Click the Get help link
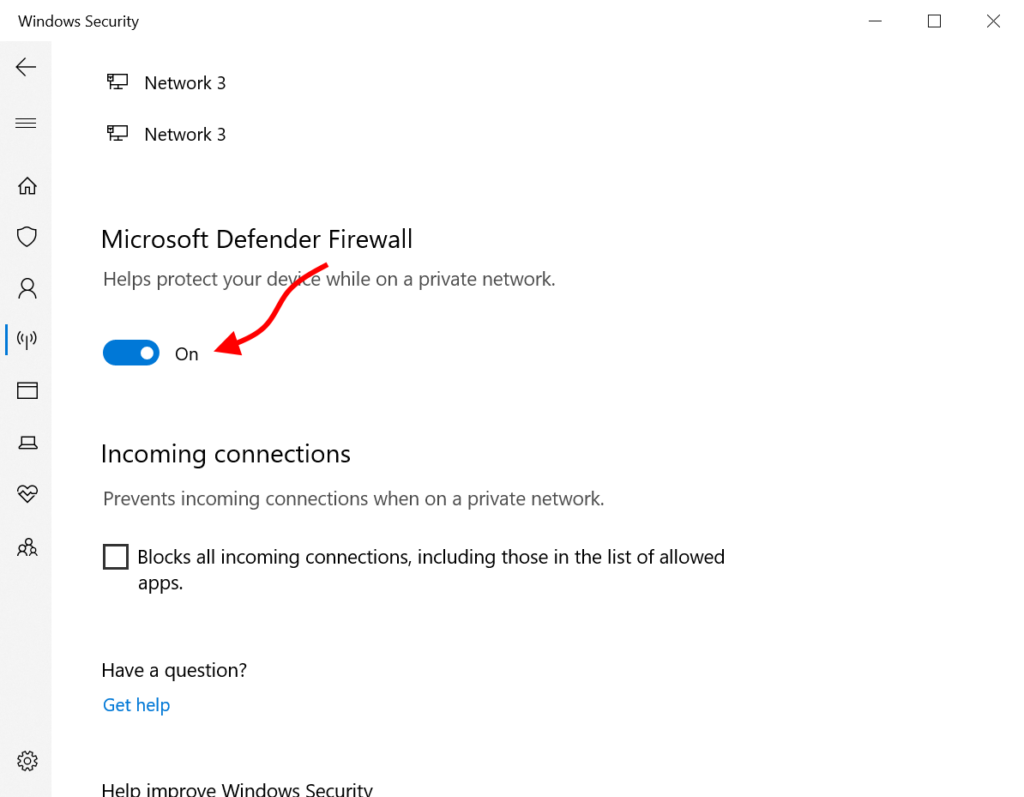Viewport: 1024px width, 797px height. pos(136,705)
